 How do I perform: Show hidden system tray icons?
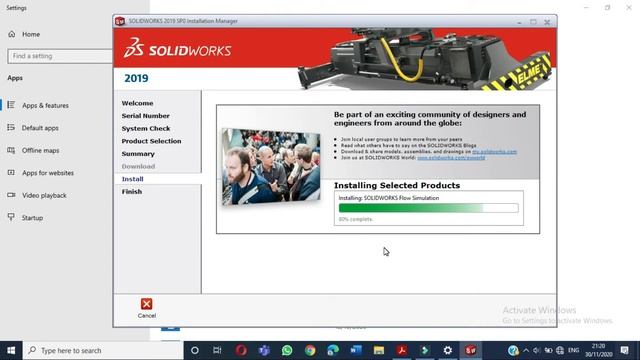click(526, 350)
